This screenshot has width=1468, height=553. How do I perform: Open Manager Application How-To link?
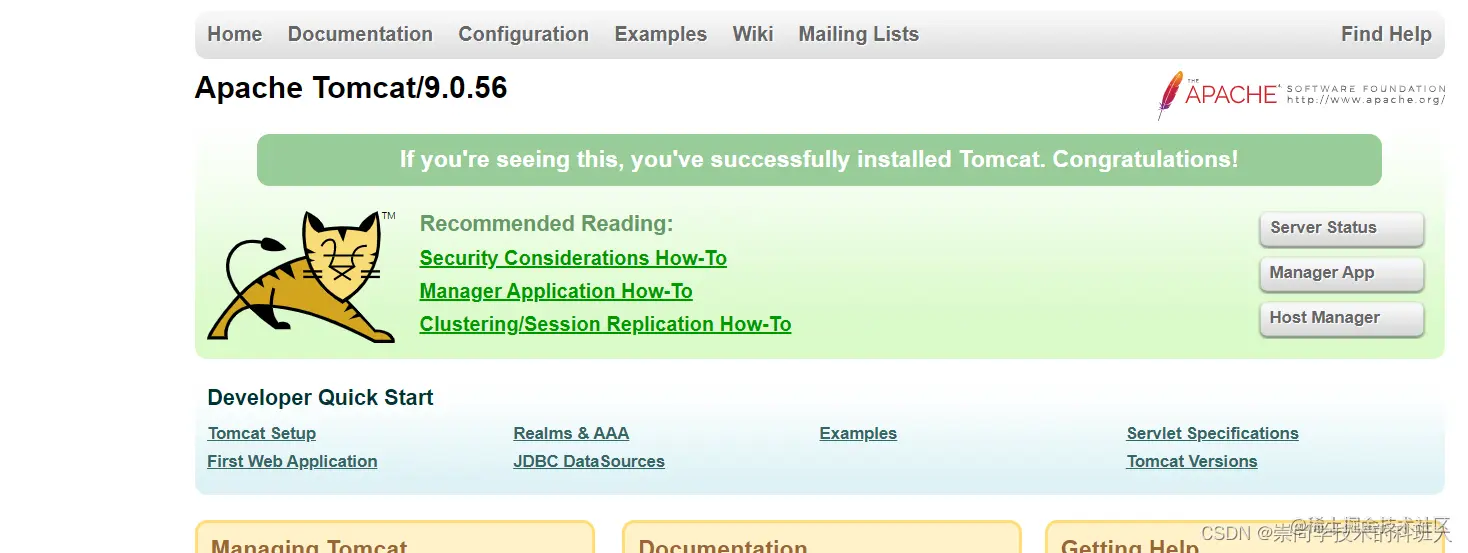point(556,291)
